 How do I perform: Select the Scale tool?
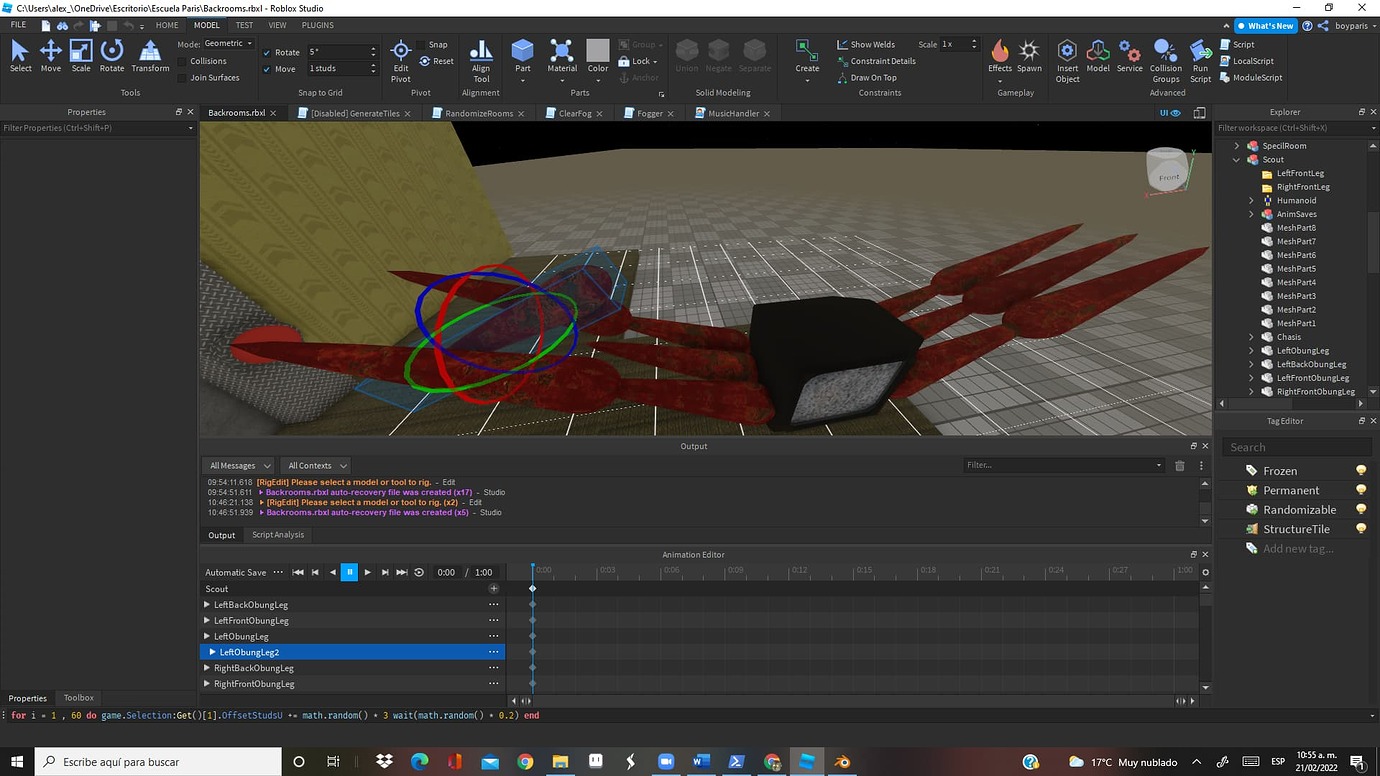tap(81, 55)
